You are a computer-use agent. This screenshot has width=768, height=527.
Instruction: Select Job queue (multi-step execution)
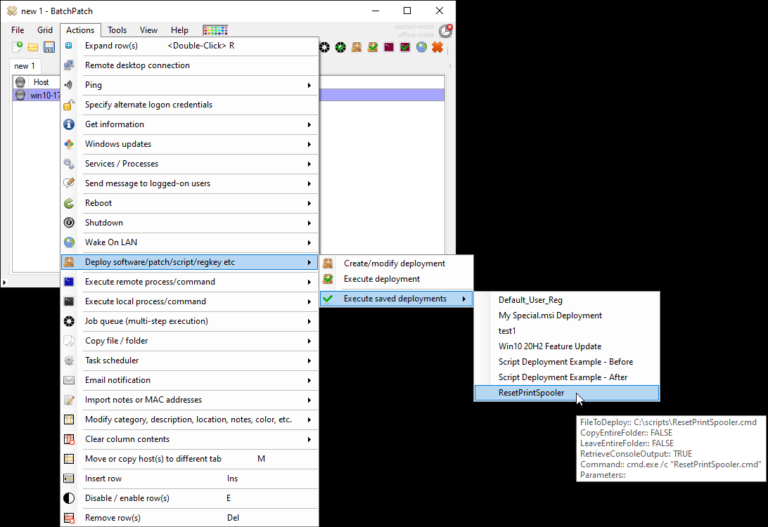190,321
